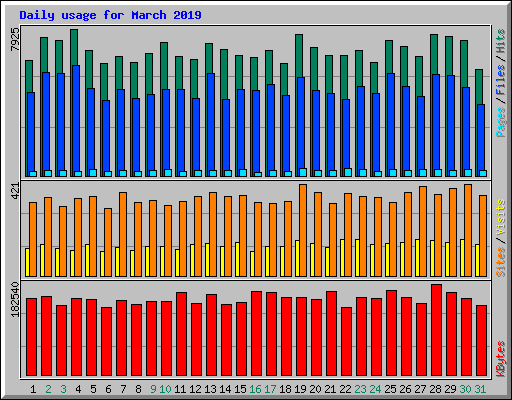
Task: Click the 182540 KBytes axis value
Action: pos(15,299)
